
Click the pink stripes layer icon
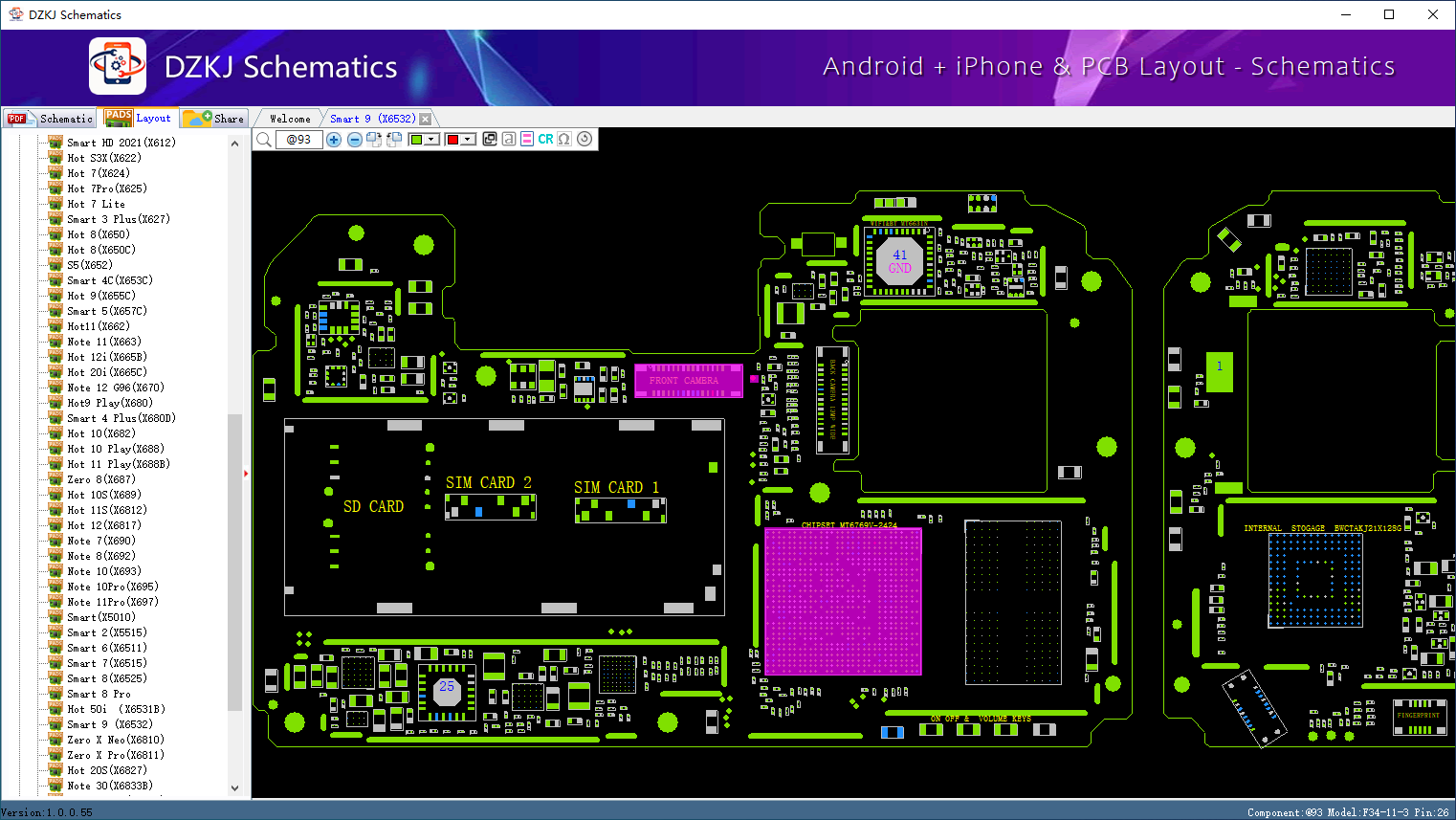[527, 139]
